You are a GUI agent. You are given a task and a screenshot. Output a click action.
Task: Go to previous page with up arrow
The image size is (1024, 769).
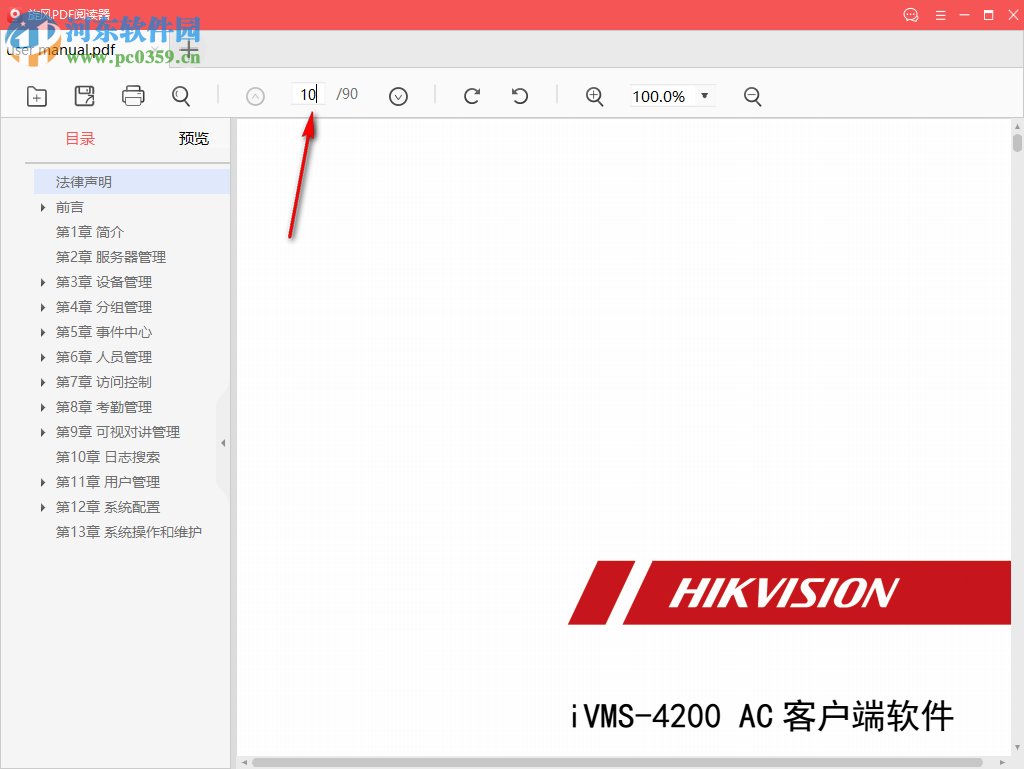coord(255,97)
